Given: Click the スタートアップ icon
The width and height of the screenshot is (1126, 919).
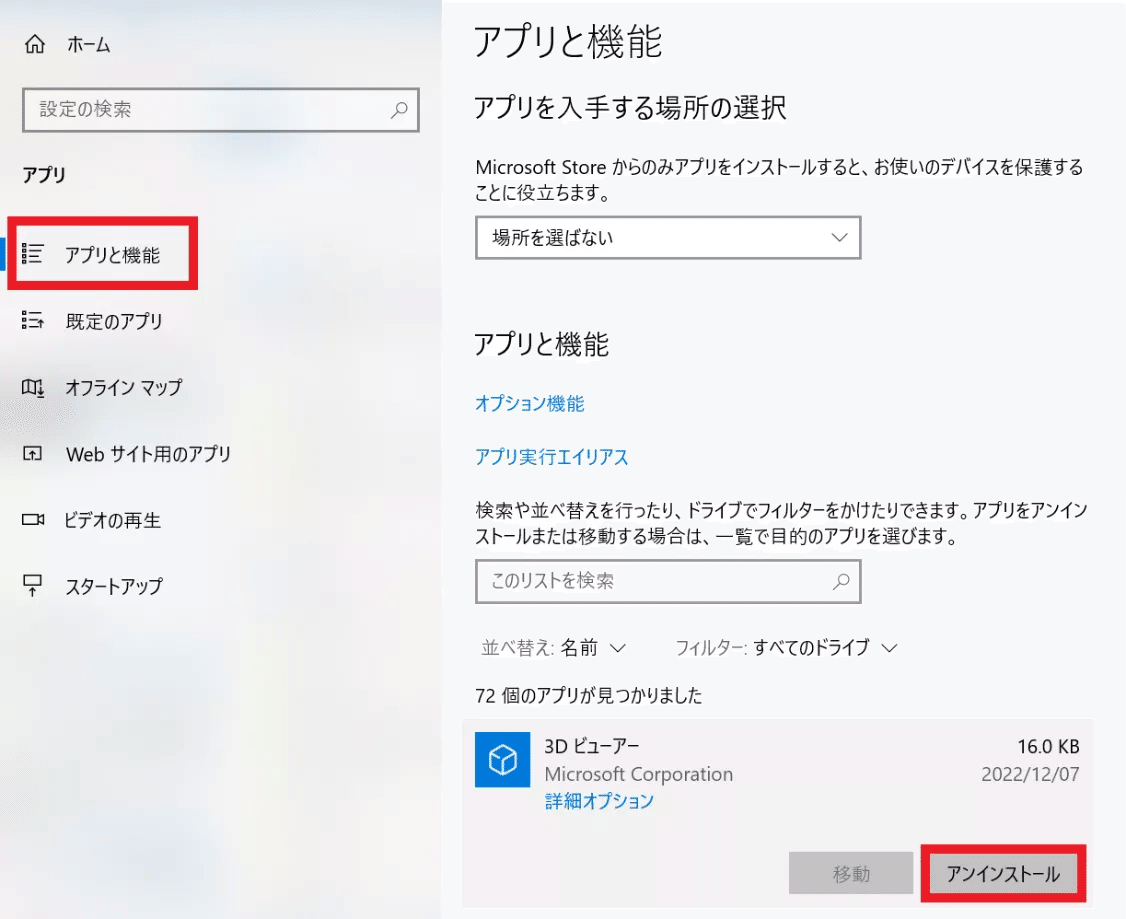Looking at the screenshot, I should [x=32, y=586].
